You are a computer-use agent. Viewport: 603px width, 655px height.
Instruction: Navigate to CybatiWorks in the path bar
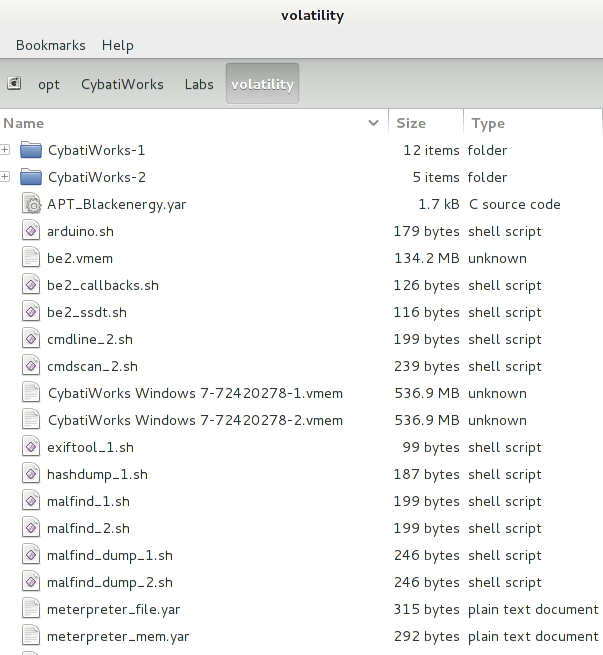[x=122, y=84]
